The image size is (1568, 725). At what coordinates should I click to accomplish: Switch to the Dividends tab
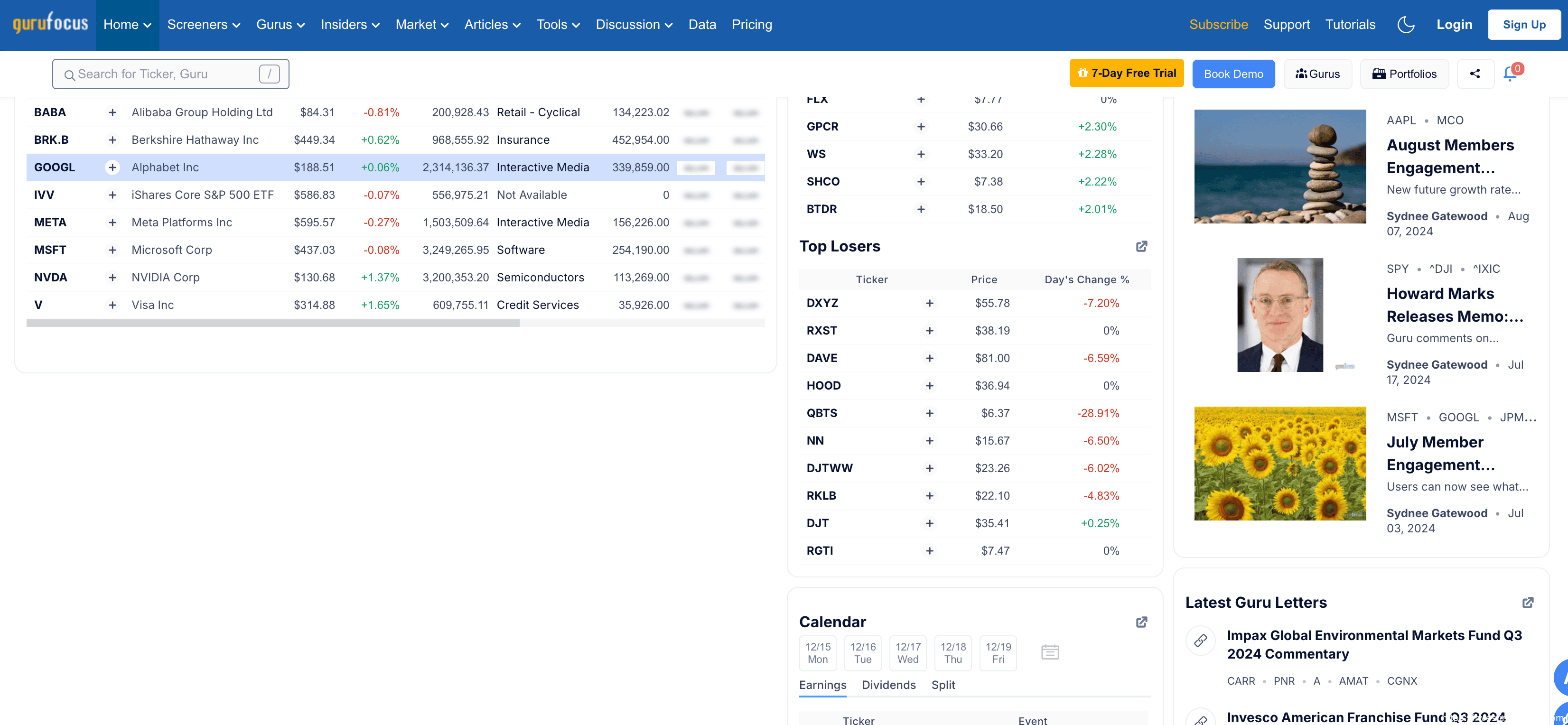coord(888,685)
